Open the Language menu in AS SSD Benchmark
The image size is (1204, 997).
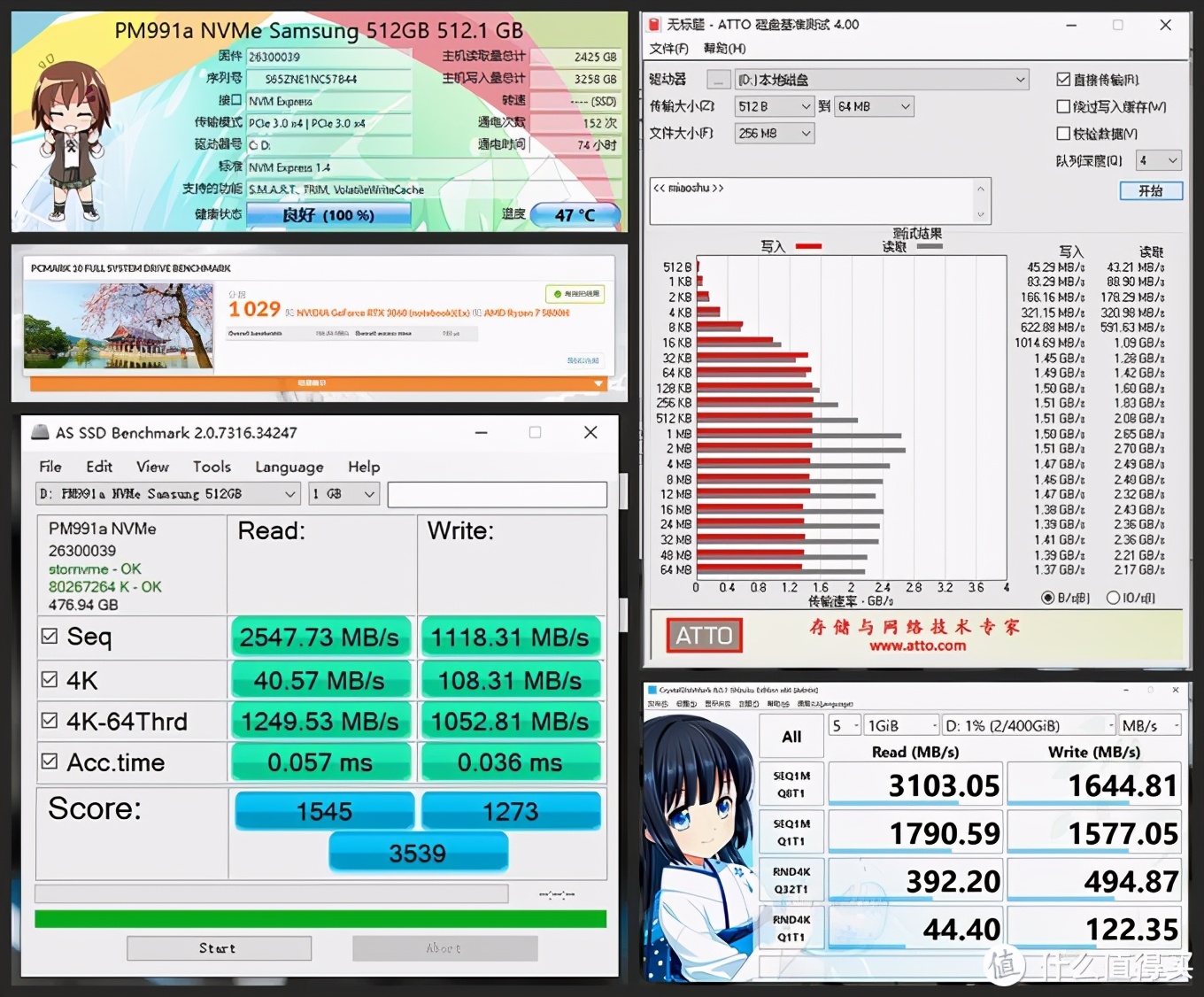click(289, 468)
